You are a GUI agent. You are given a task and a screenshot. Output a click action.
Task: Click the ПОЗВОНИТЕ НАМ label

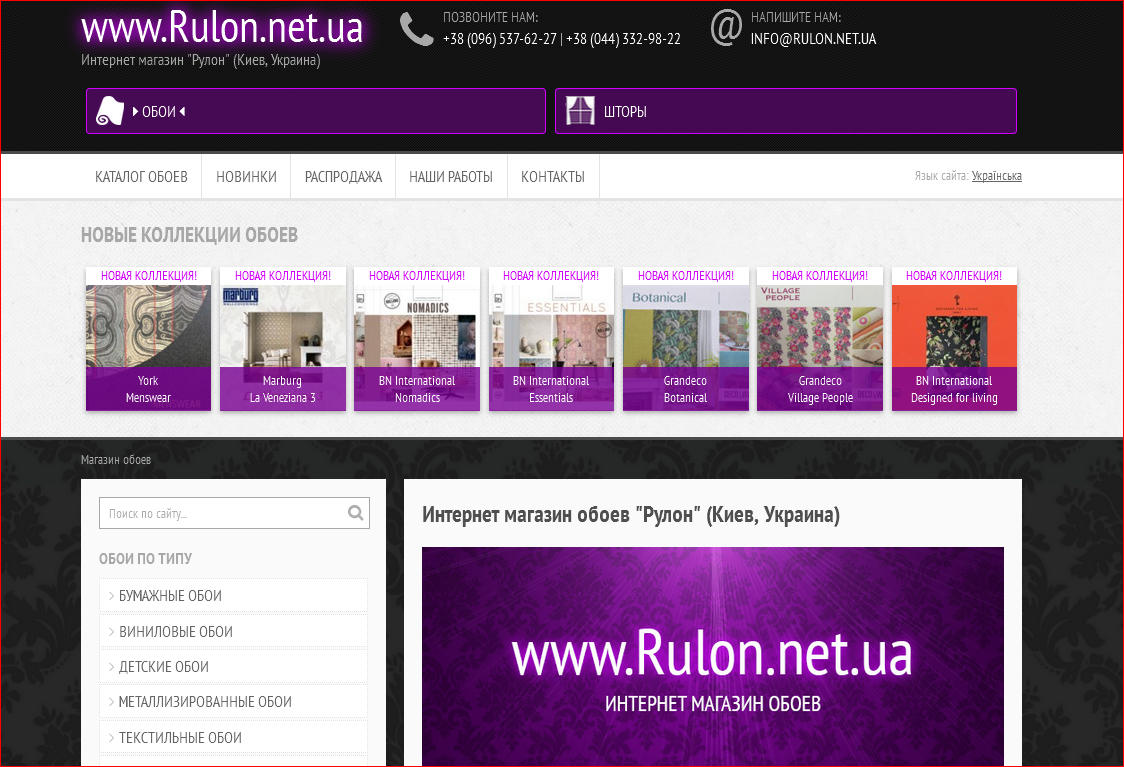coord(490,17)
